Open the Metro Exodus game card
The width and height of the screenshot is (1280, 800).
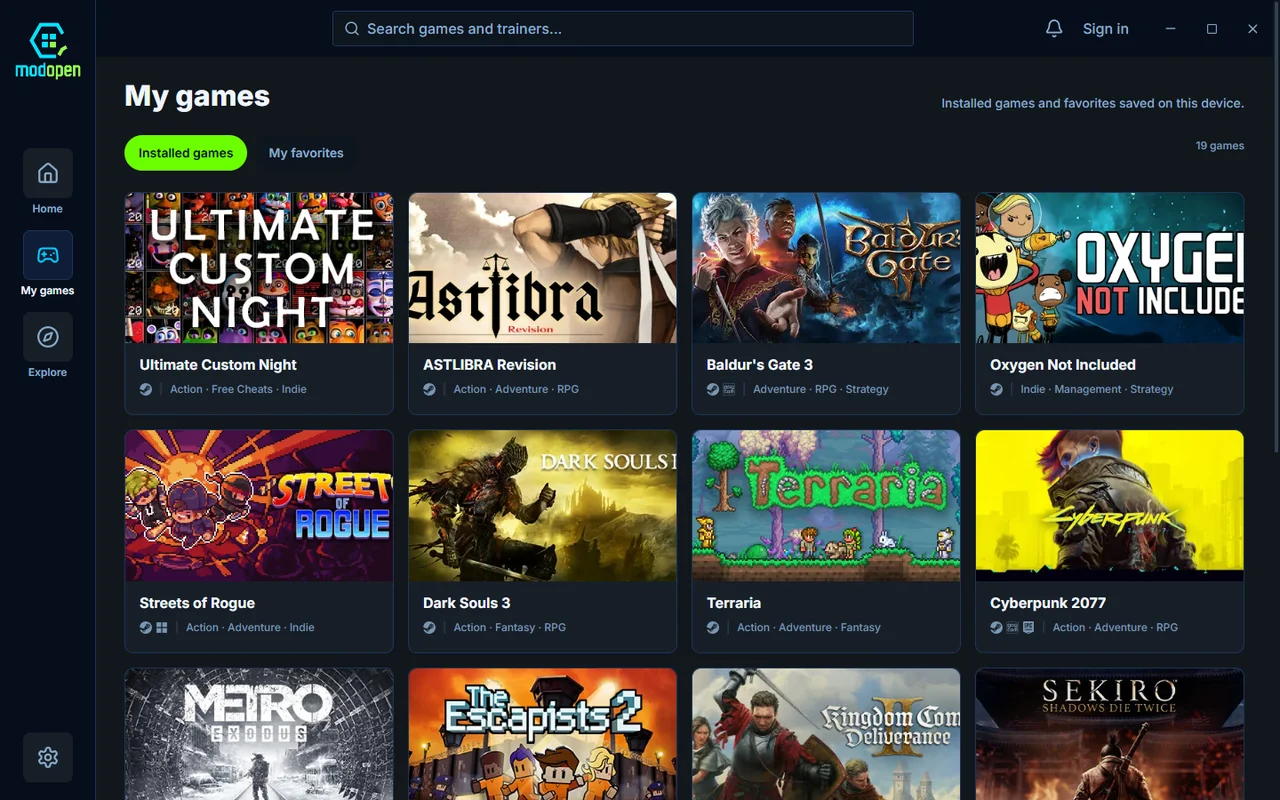coord(259,734)
